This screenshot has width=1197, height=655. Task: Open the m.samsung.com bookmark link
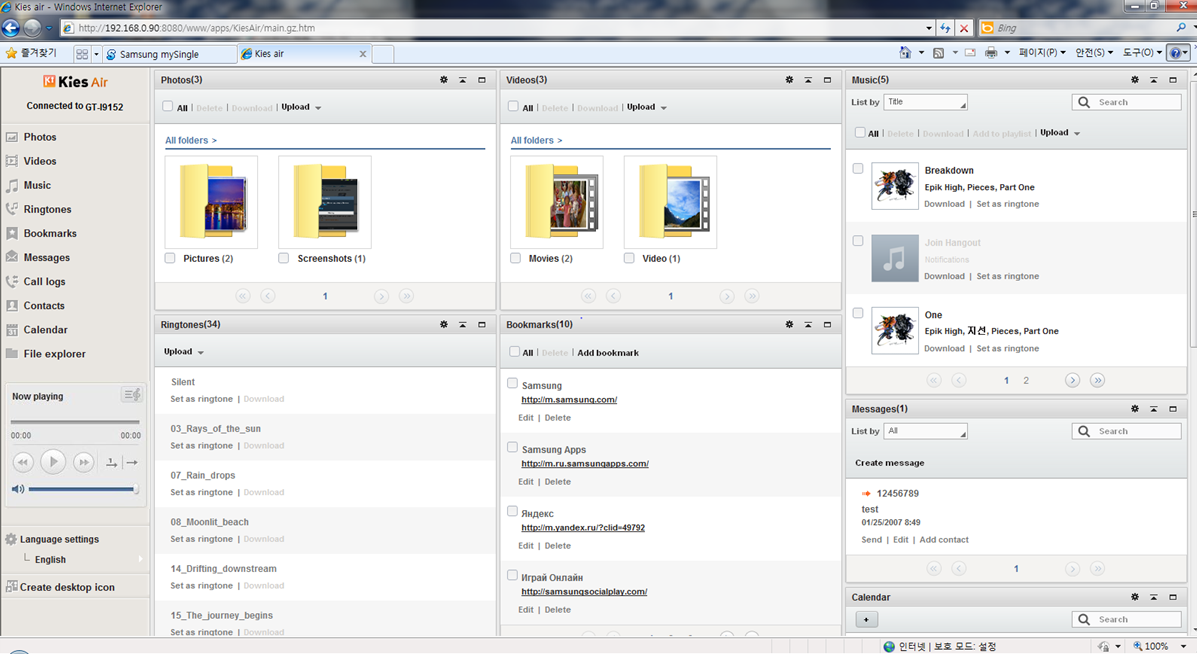pyautogui.click(x=569, y=400)
